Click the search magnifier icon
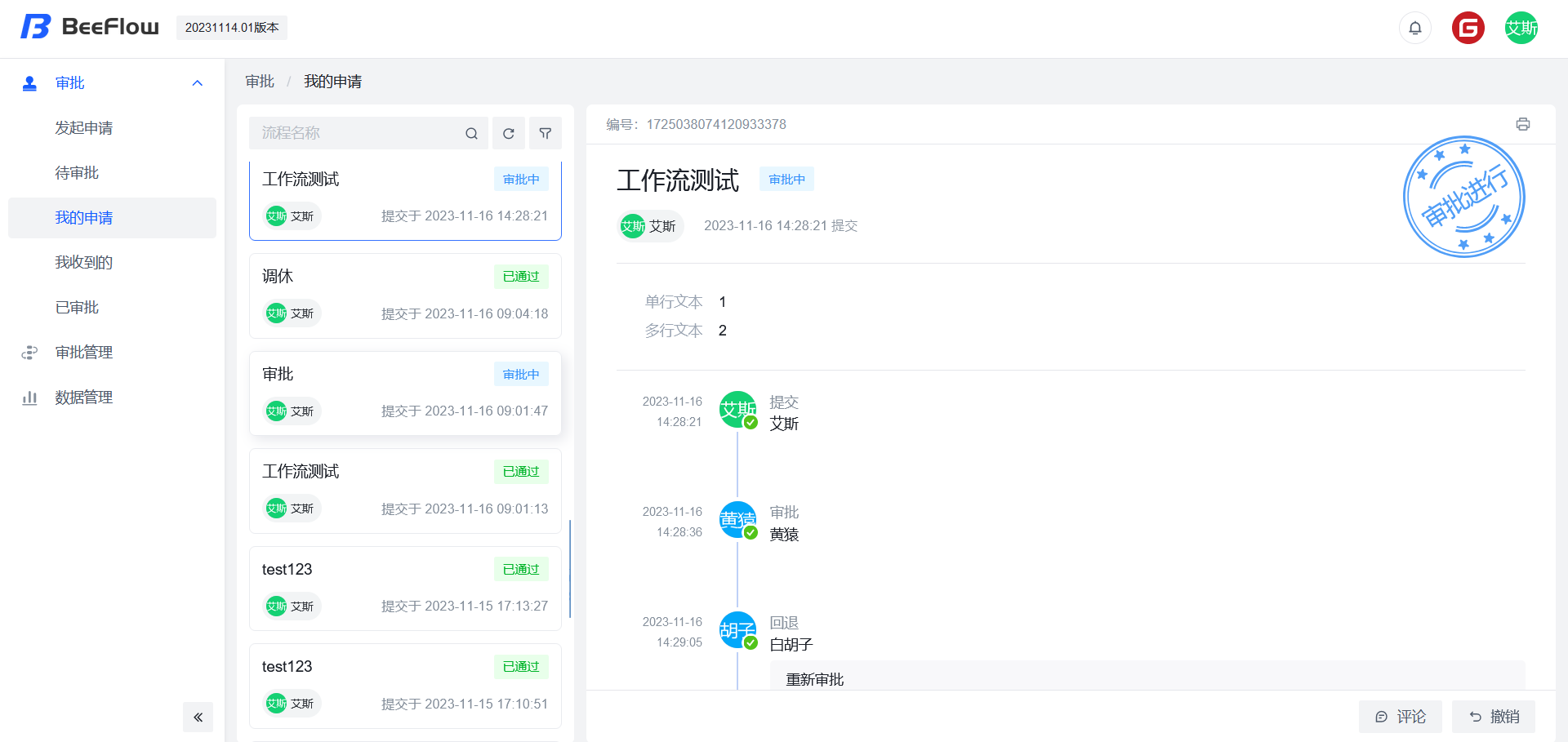 [471, 134]
